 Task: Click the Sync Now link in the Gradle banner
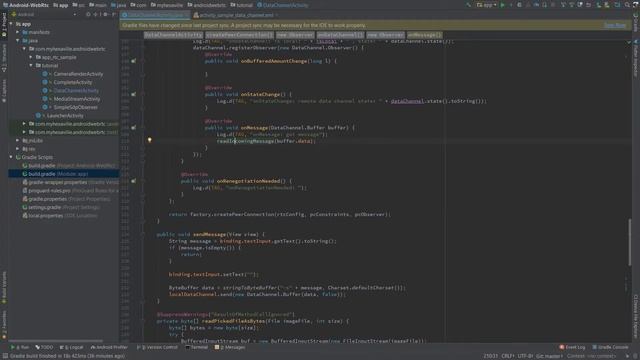[x=615, y=25]
